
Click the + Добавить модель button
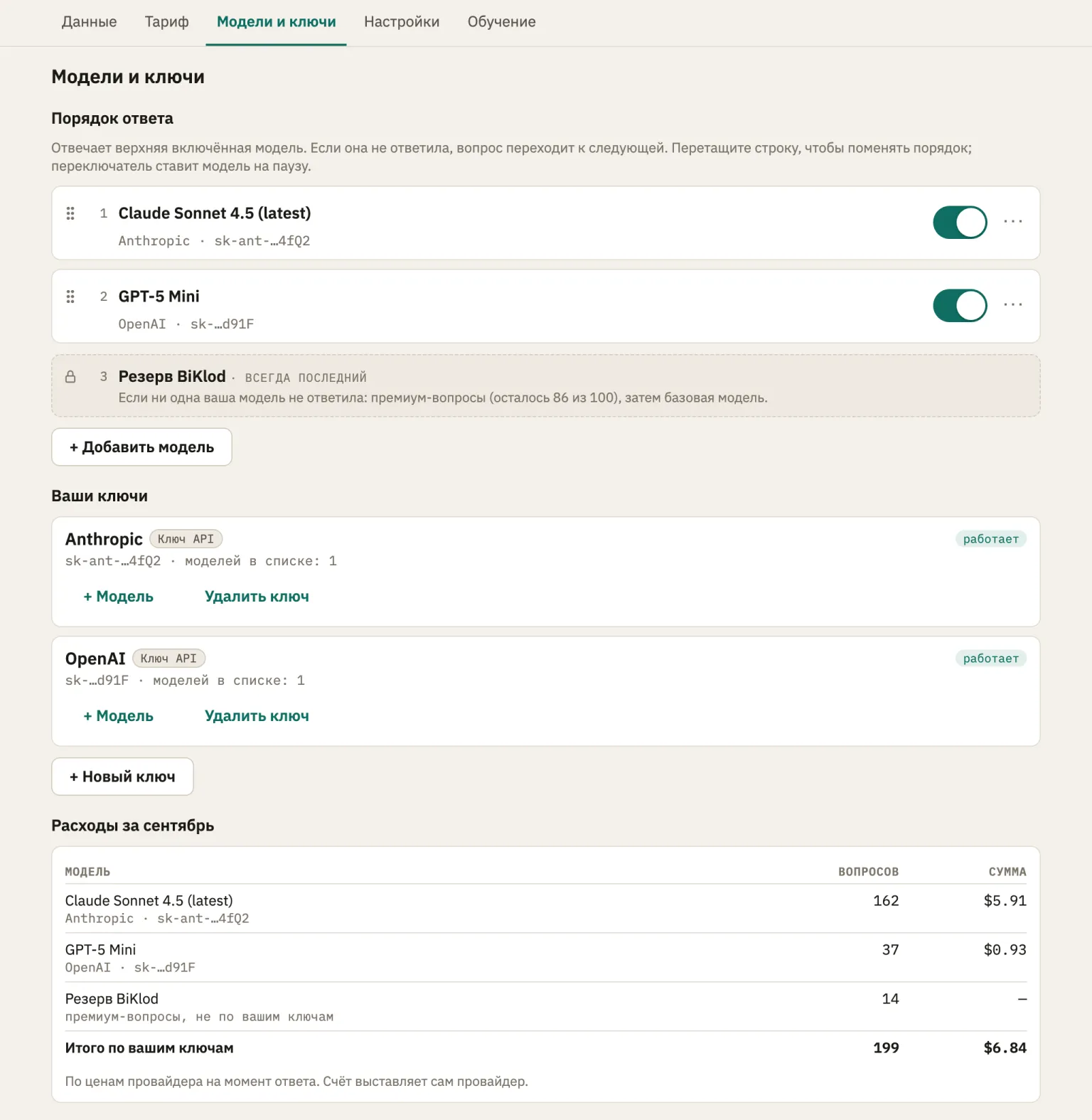pyautogui.click(x=141, y=447)
